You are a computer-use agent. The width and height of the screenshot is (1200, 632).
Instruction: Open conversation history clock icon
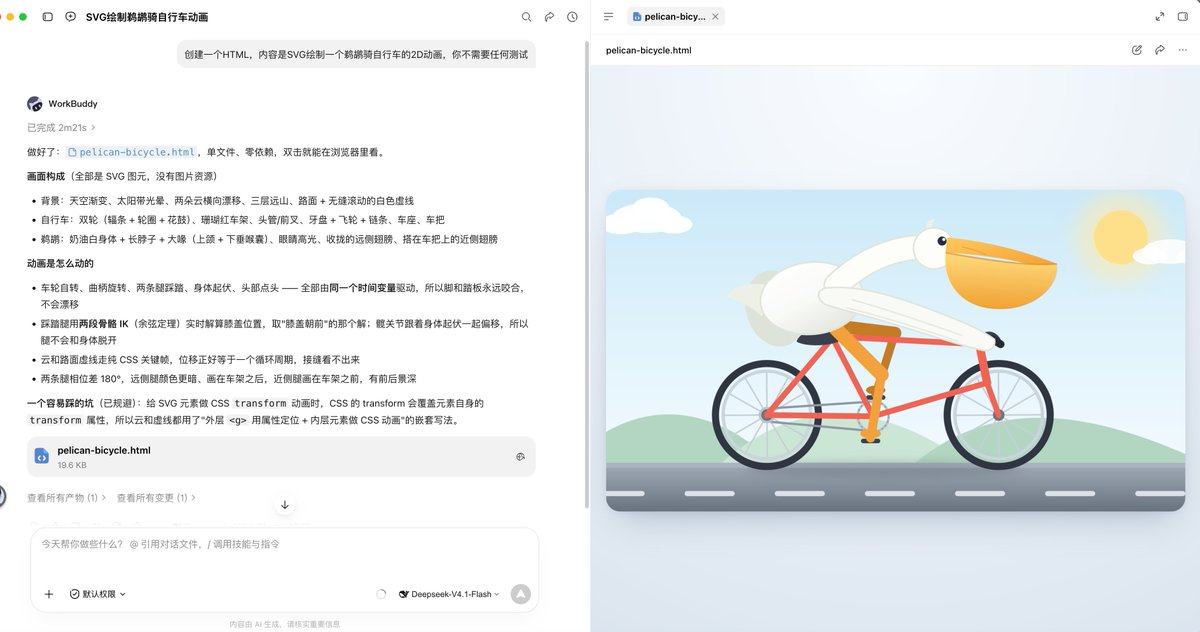point(572,17)
